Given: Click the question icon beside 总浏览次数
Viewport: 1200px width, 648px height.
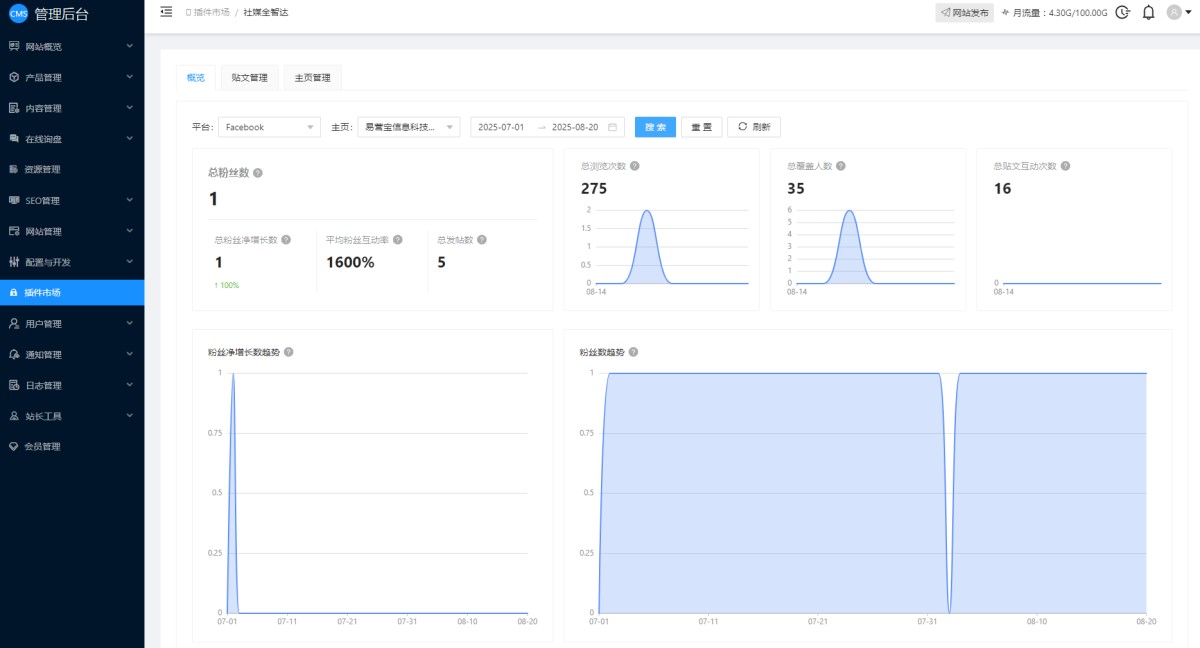Looking at the screenshot, I should (635, 166).
